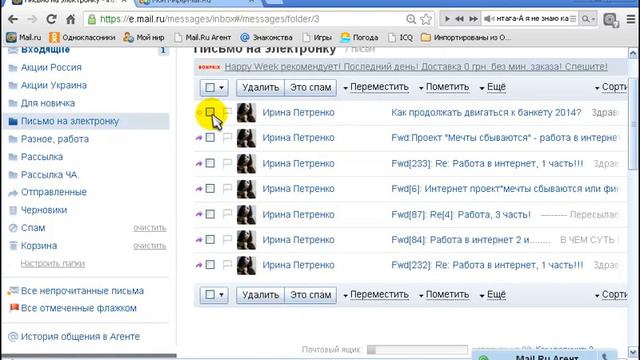Tick checkbox for Fwd[6] message

pos(210,189)
